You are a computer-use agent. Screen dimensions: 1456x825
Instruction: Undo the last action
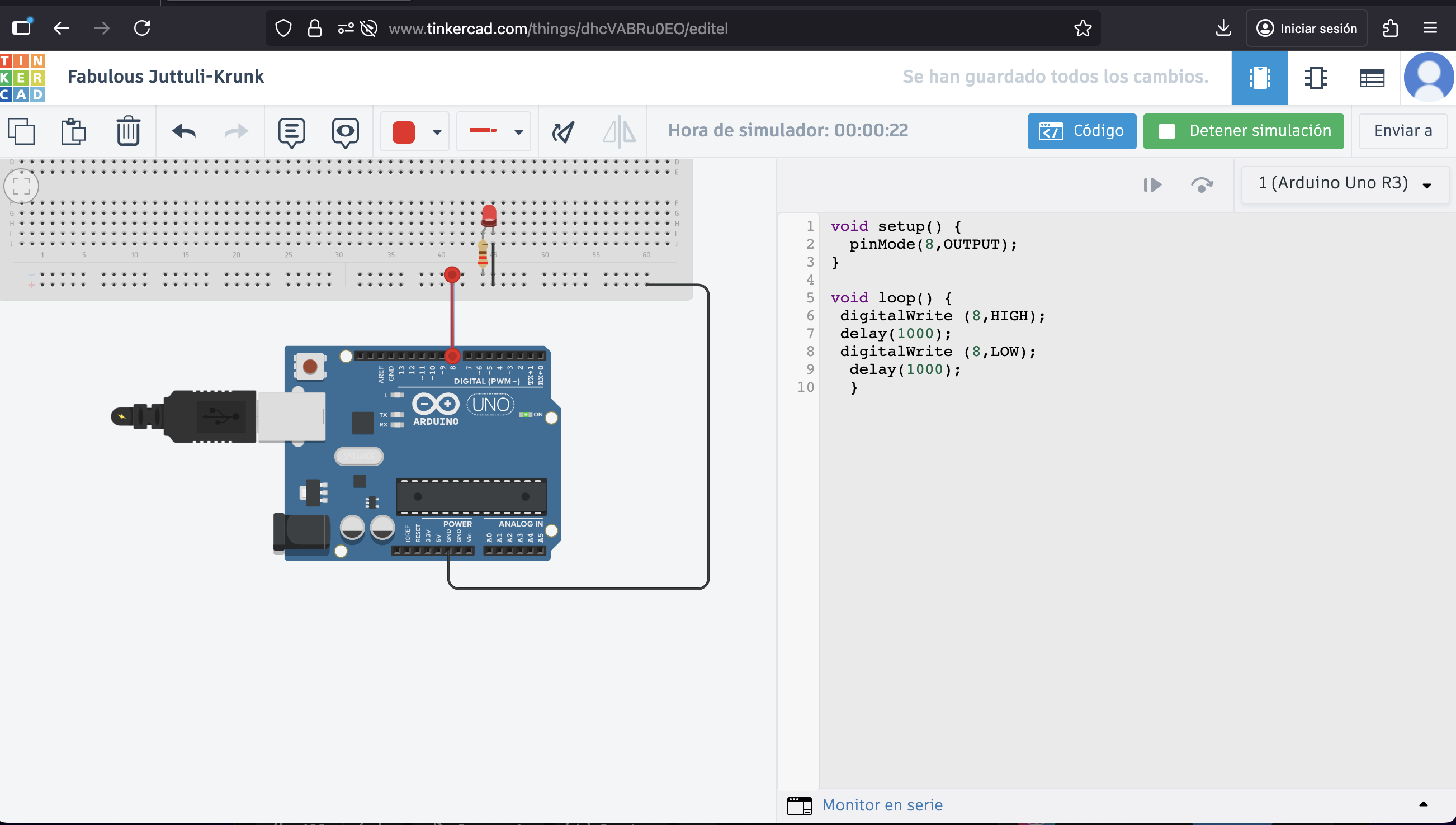pos(184,131)
